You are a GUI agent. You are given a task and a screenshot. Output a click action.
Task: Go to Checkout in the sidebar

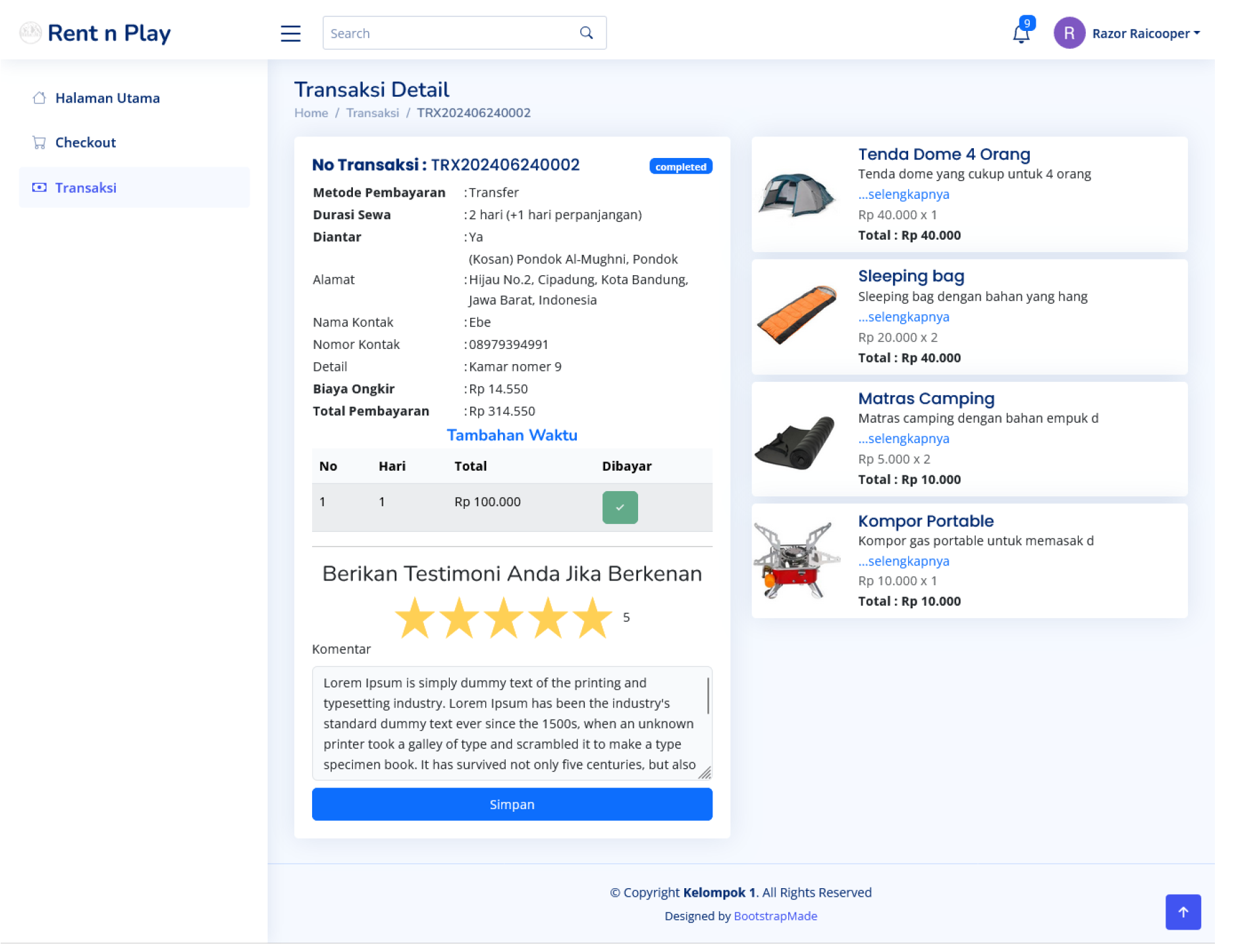86,143
